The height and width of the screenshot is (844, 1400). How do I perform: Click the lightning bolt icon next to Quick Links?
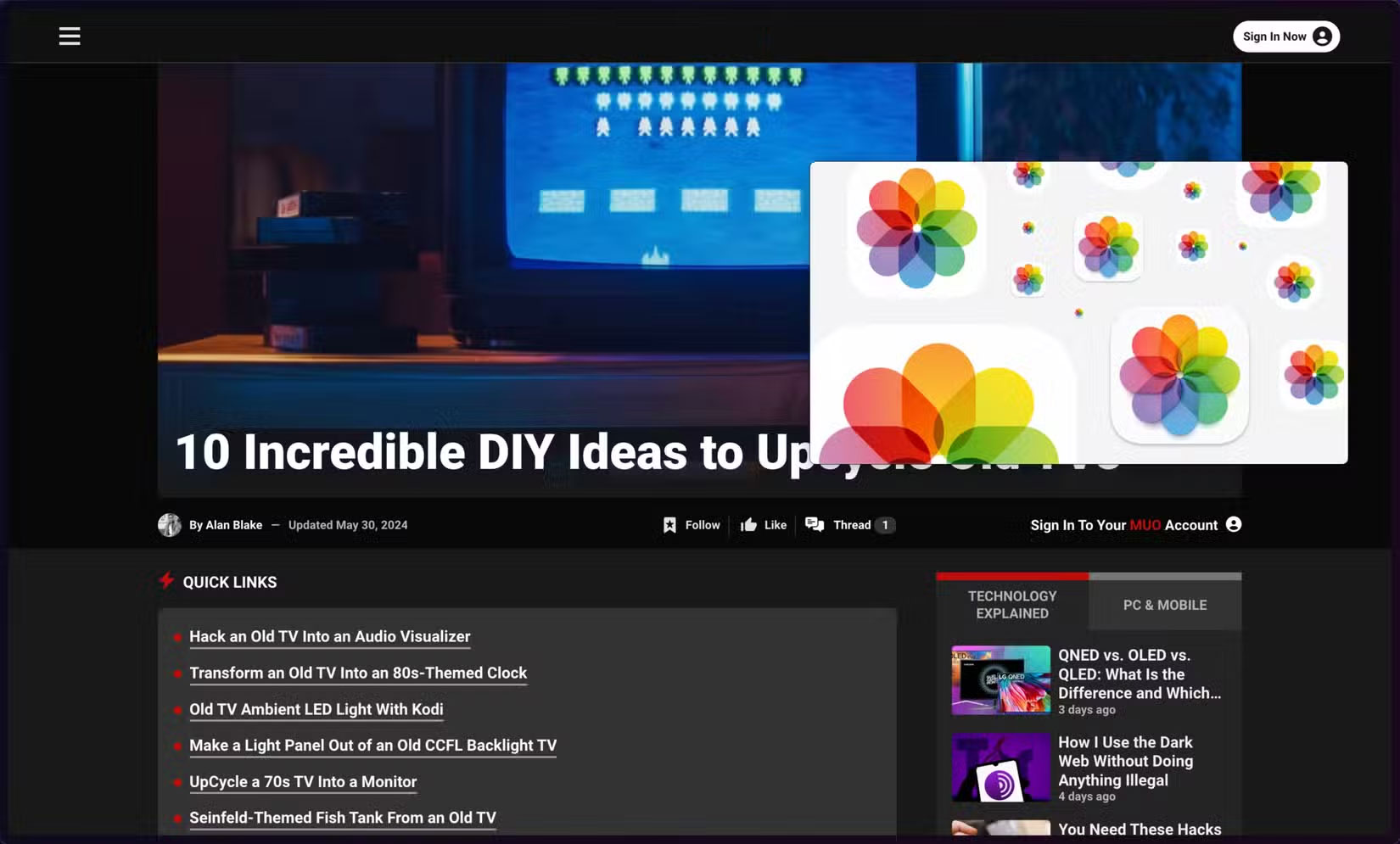(166, 580)
